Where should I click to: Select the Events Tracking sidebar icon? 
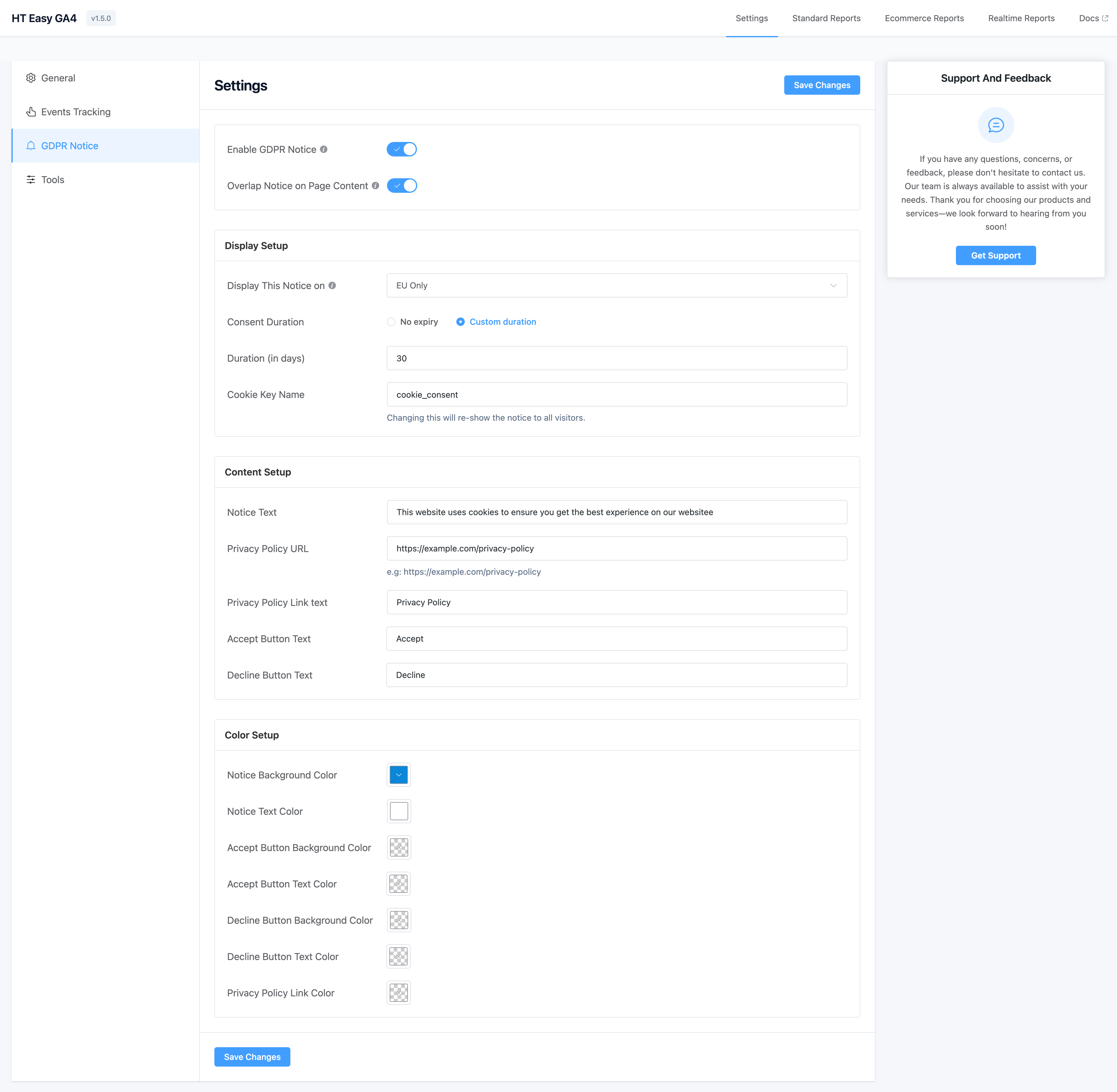tap(31, 112)
